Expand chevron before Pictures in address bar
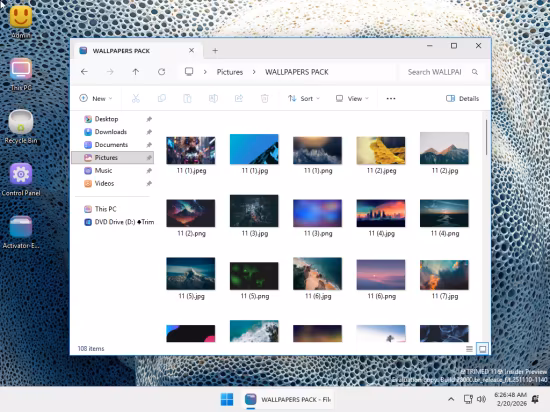 pos(205,72)
